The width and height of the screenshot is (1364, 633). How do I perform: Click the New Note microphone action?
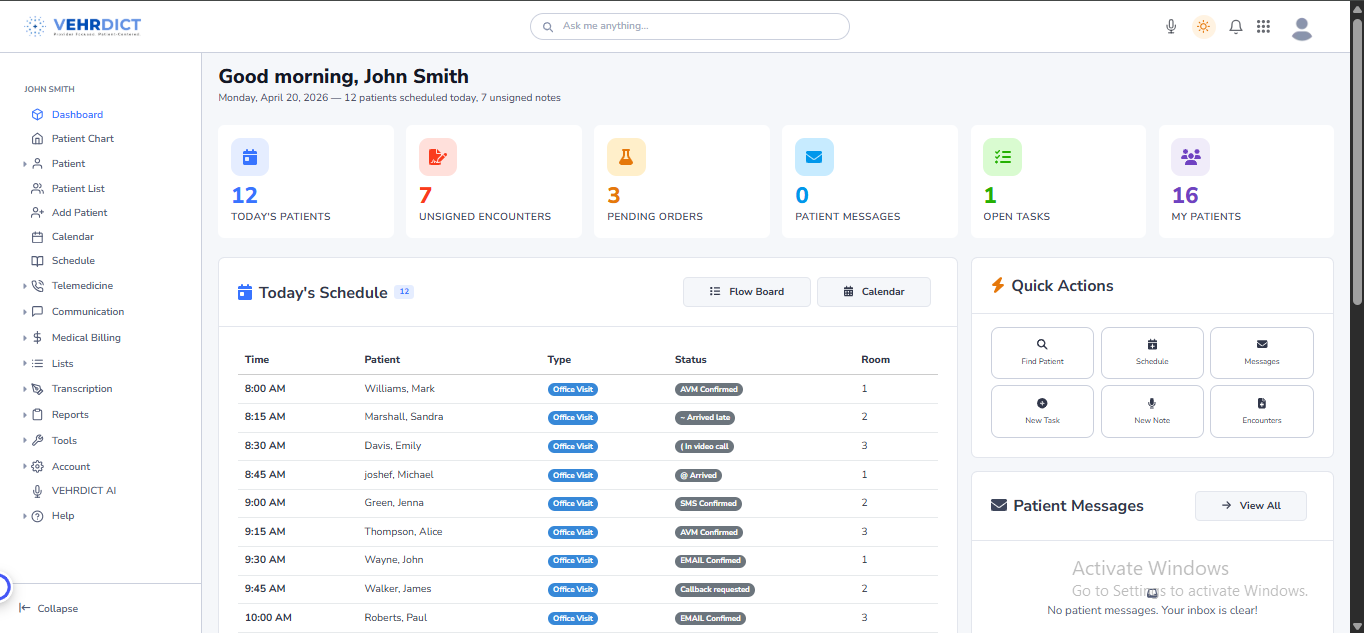(x=1152, y=411)
